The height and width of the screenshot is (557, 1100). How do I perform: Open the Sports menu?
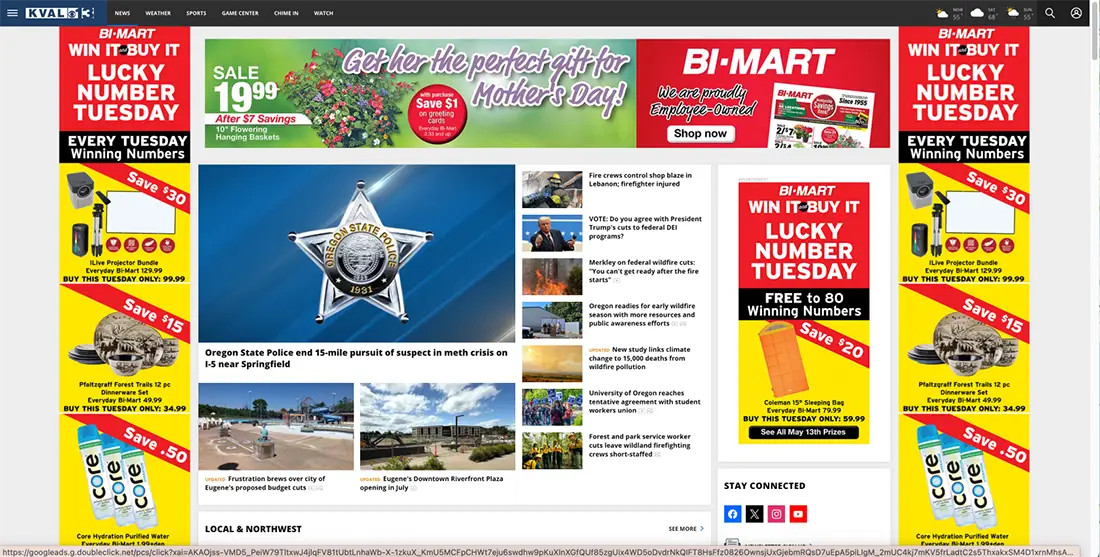pyautogui.click(x=196, y=13)
